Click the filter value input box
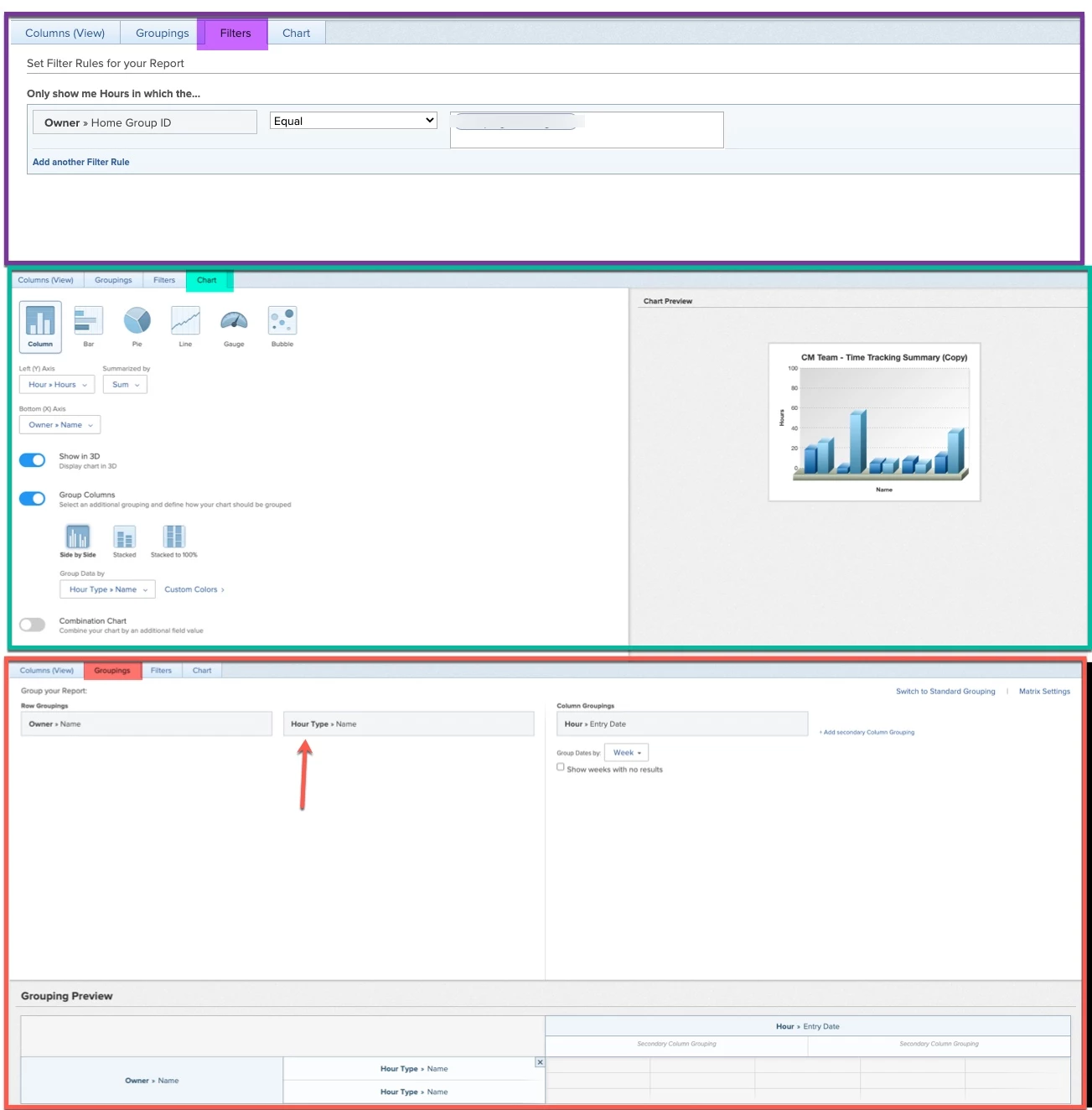1092x1110 pixels. (x=587, y=130)
